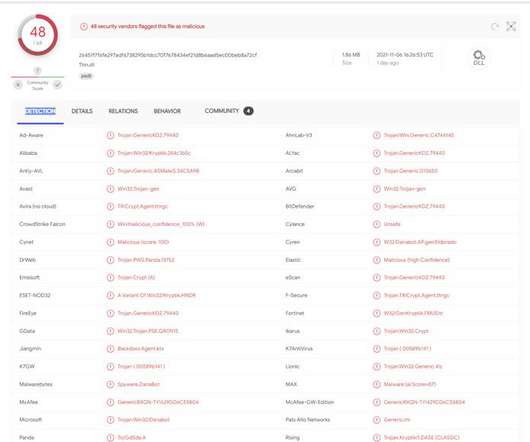Viewport: 530px width, 442px height.
Task: Click the alert icon beside Ad-Aware's detection
Action: tap(110, 135)
